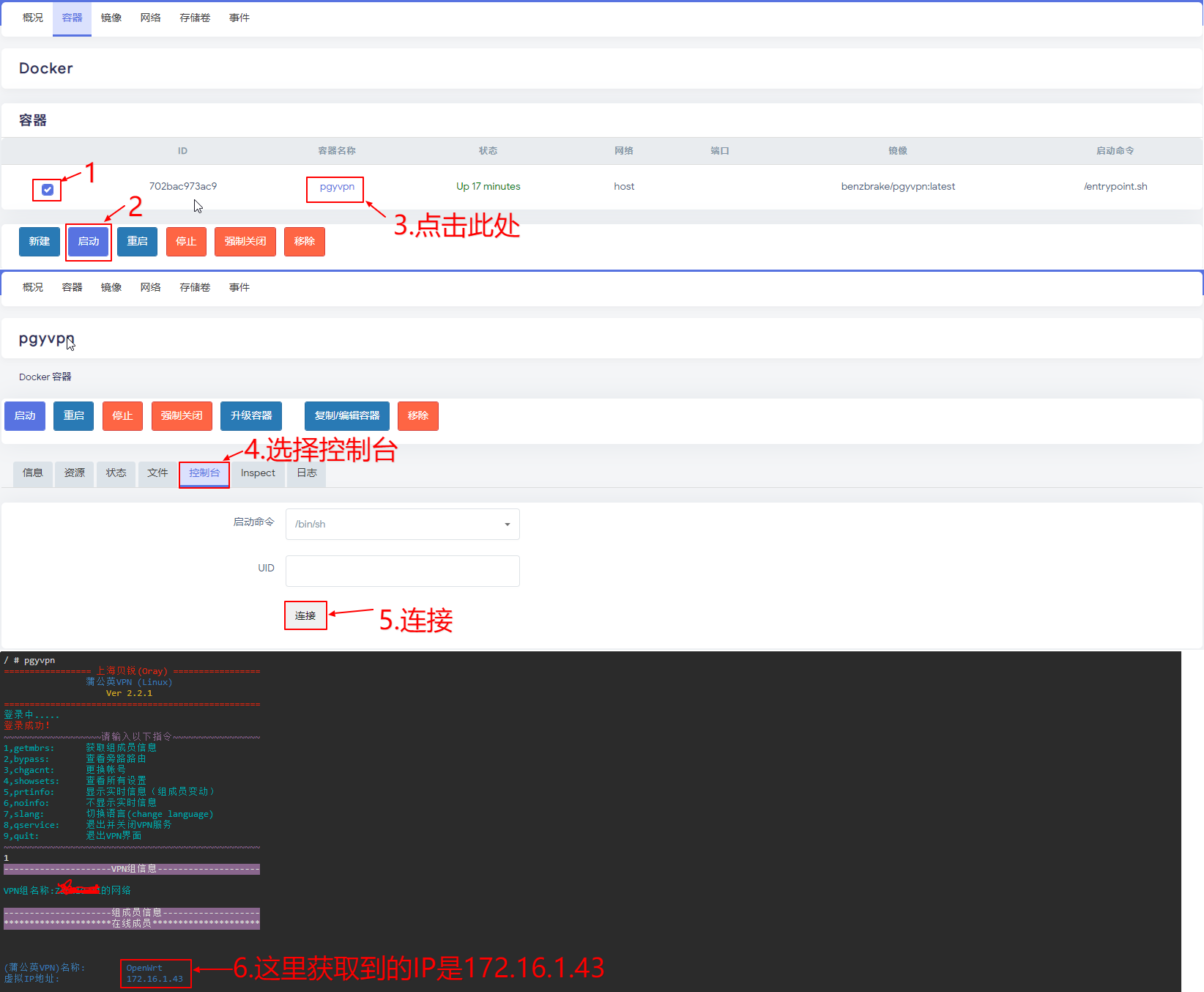
Task: Select the highlighted 容器 tab in the upper navigation
Action: tap(72, 18)
